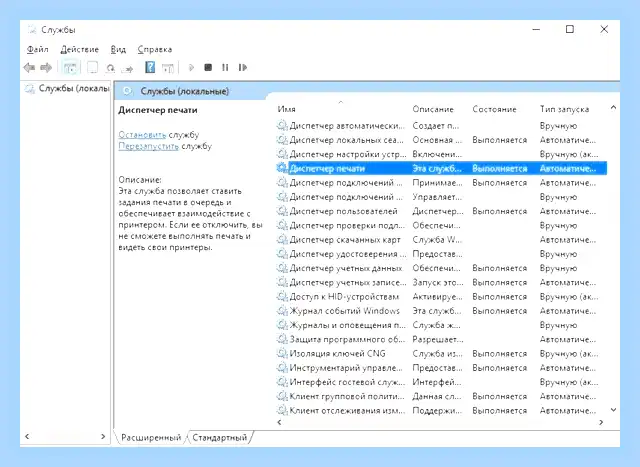Image resolution: width=640 pixels, height=467 pixels.
Task: Click the Службы window title icon
Action: click(x=32, y=30)
